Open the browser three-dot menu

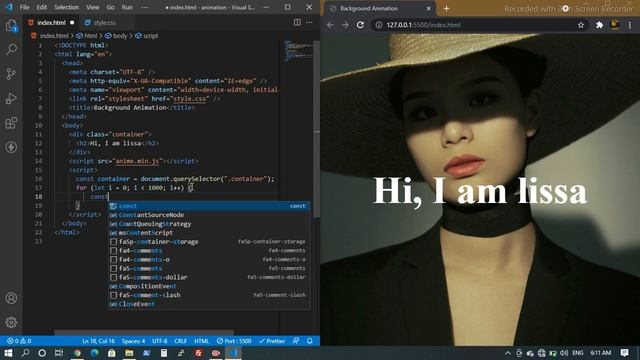630,25
